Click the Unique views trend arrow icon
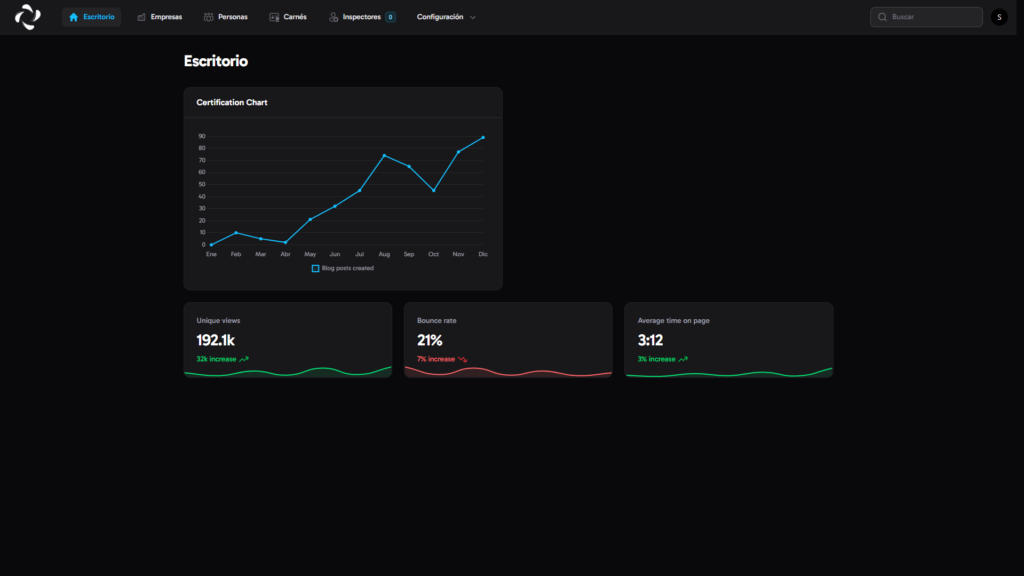 pyautogui.click(x=244, y=359)
